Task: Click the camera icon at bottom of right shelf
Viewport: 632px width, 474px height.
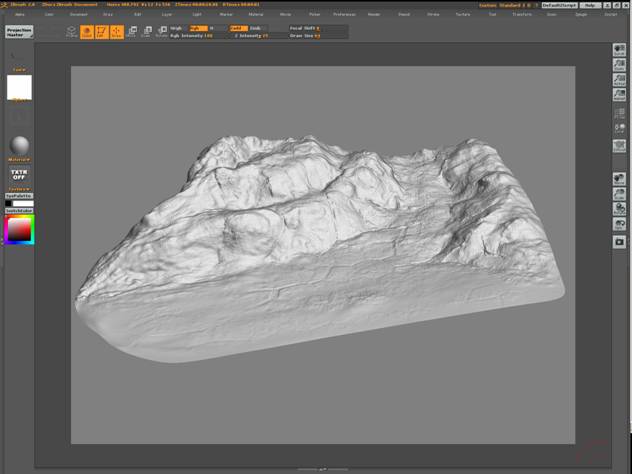Action: tap(620, 242)
